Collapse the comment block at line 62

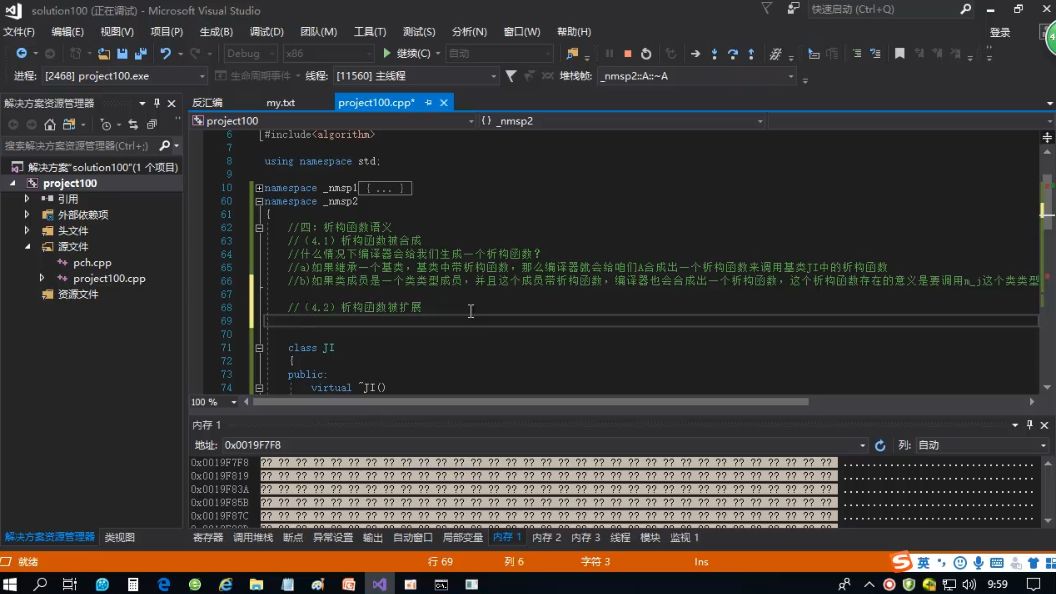click(x=259, y=228)
